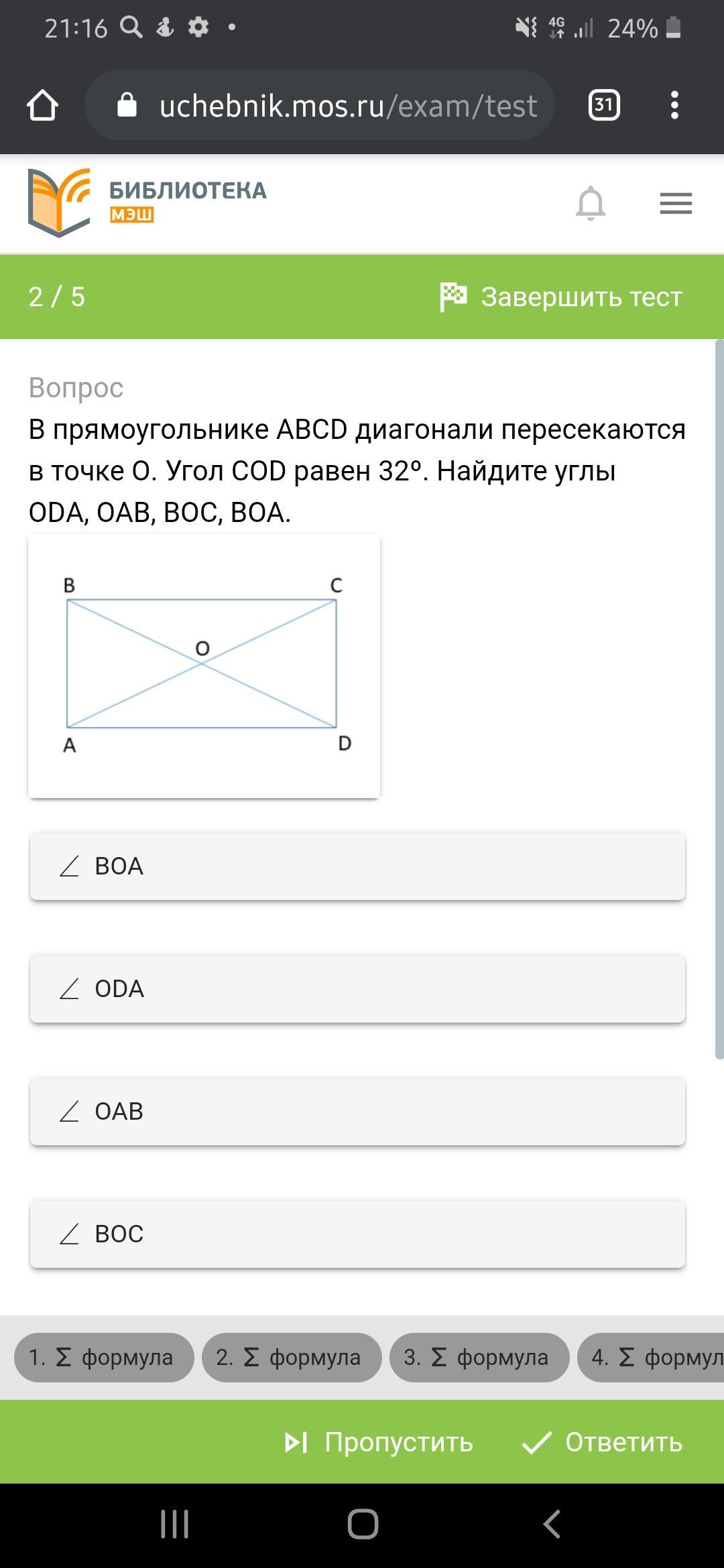Open the browser tabs counter showing 31
The width and height of the screenshot is (724, 1568).
click(x=603, y=105)
